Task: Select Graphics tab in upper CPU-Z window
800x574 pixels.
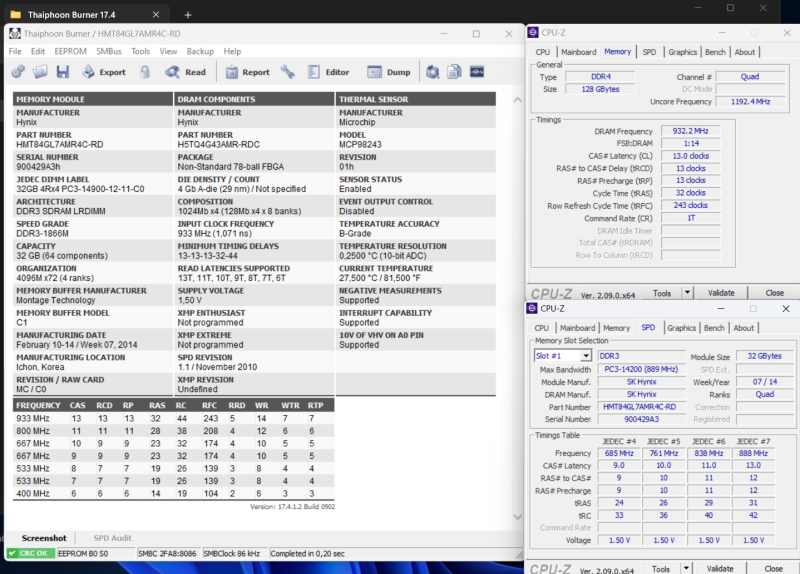Action: click(x=682, y=52)
